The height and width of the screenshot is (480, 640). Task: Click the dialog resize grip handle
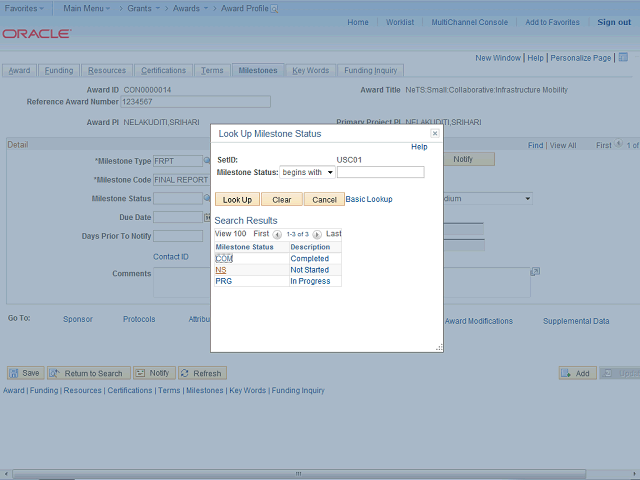pos(439,347)
